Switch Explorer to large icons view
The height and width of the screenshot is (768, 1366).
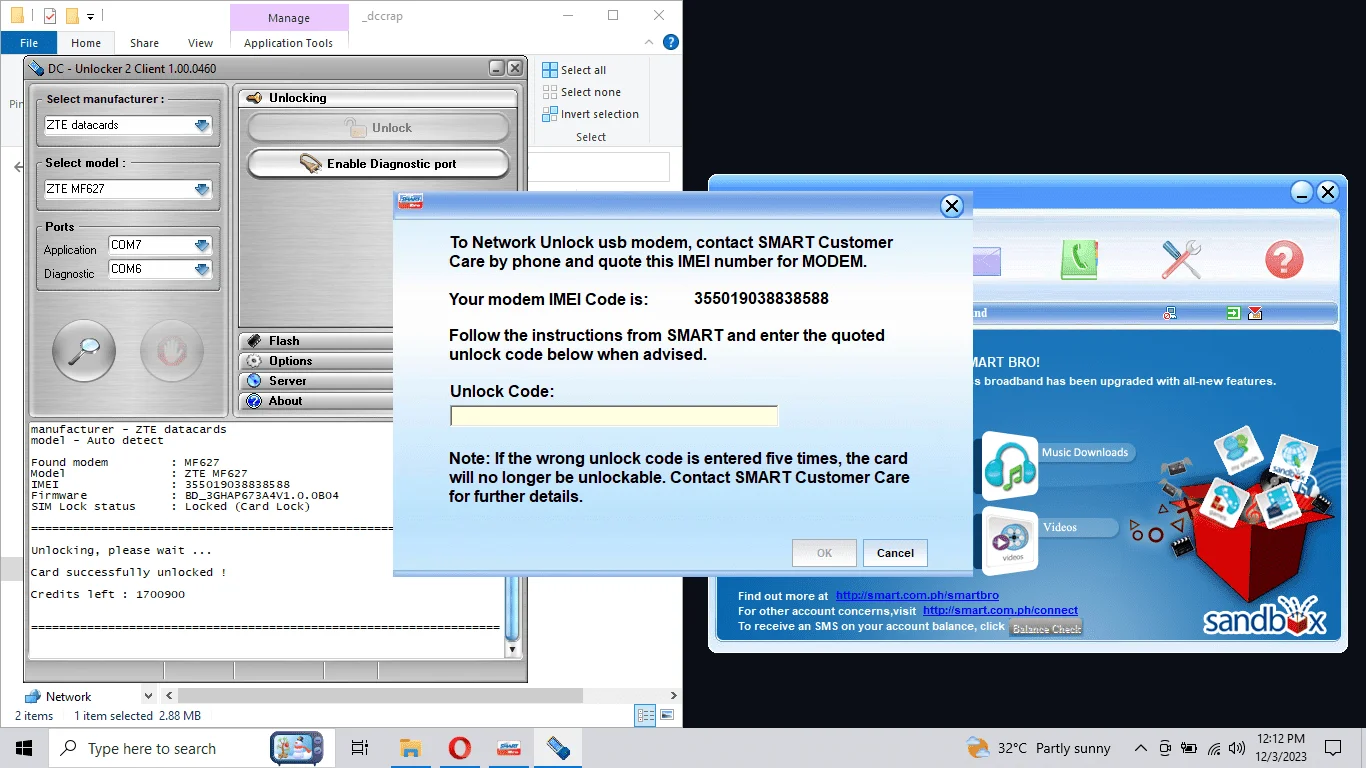point(667,715)
